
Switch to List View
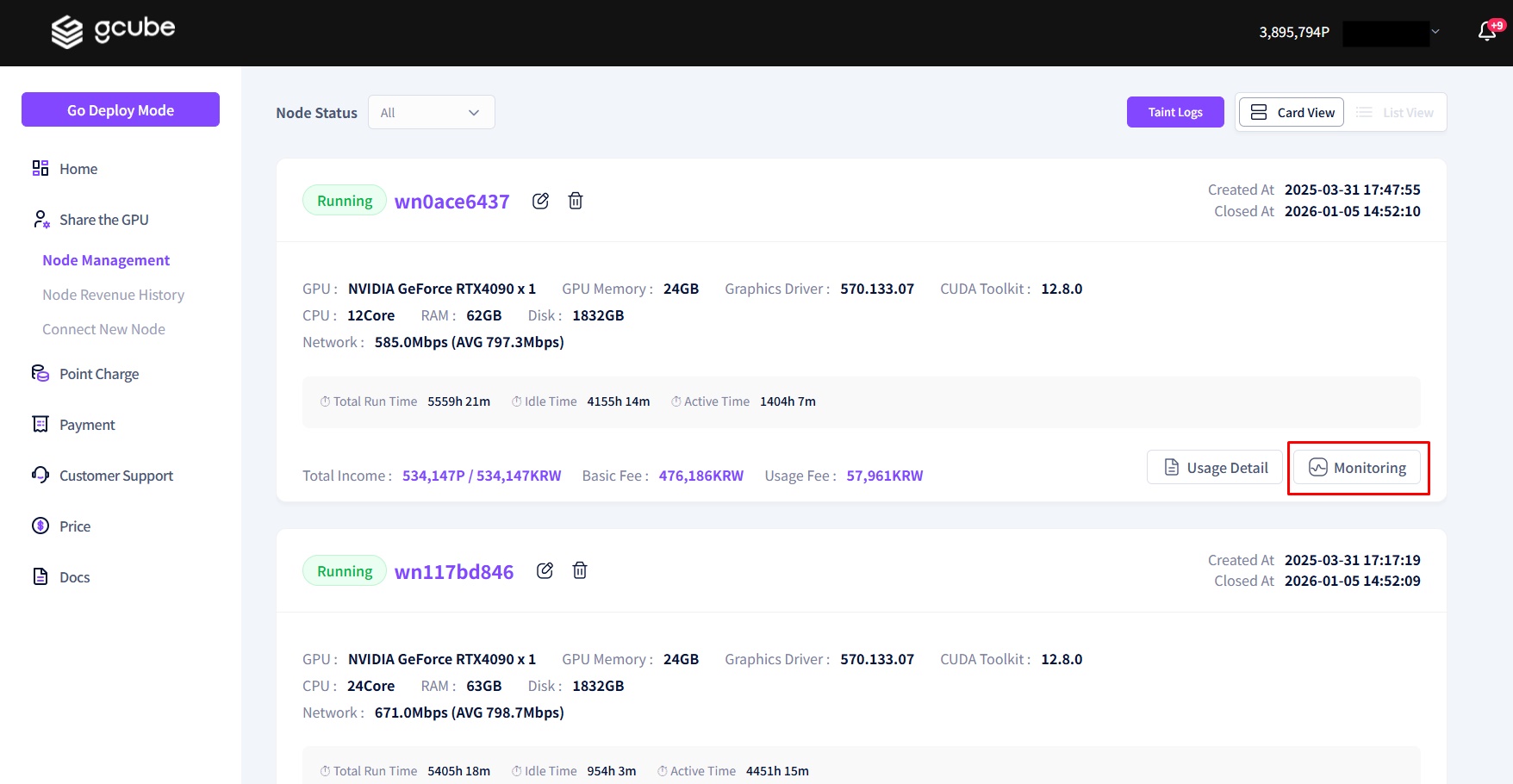coord(1395,112)
